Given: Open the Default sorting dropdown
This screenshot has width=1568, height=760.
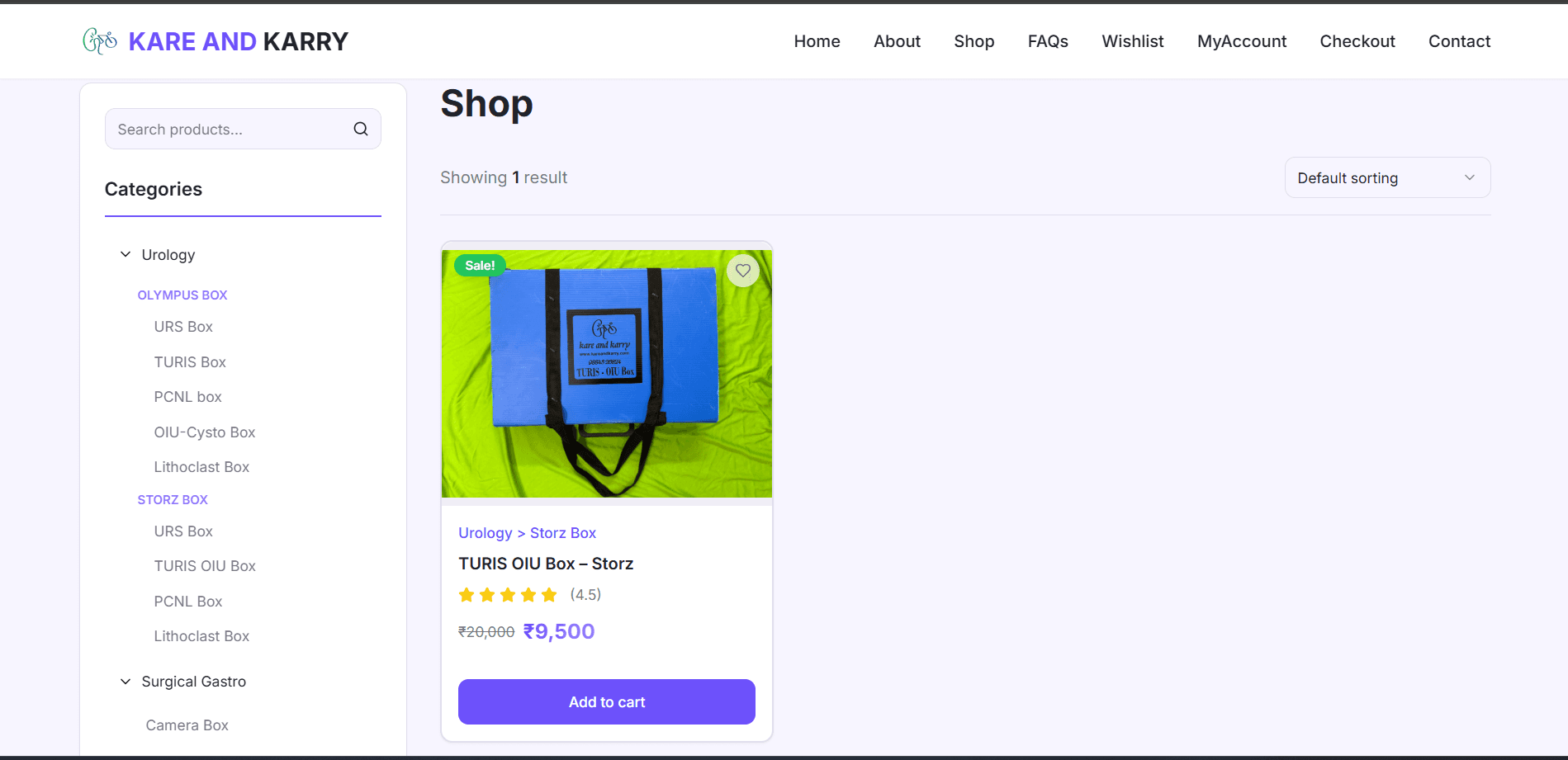Looking at the screenshot, I should 1387,177.
